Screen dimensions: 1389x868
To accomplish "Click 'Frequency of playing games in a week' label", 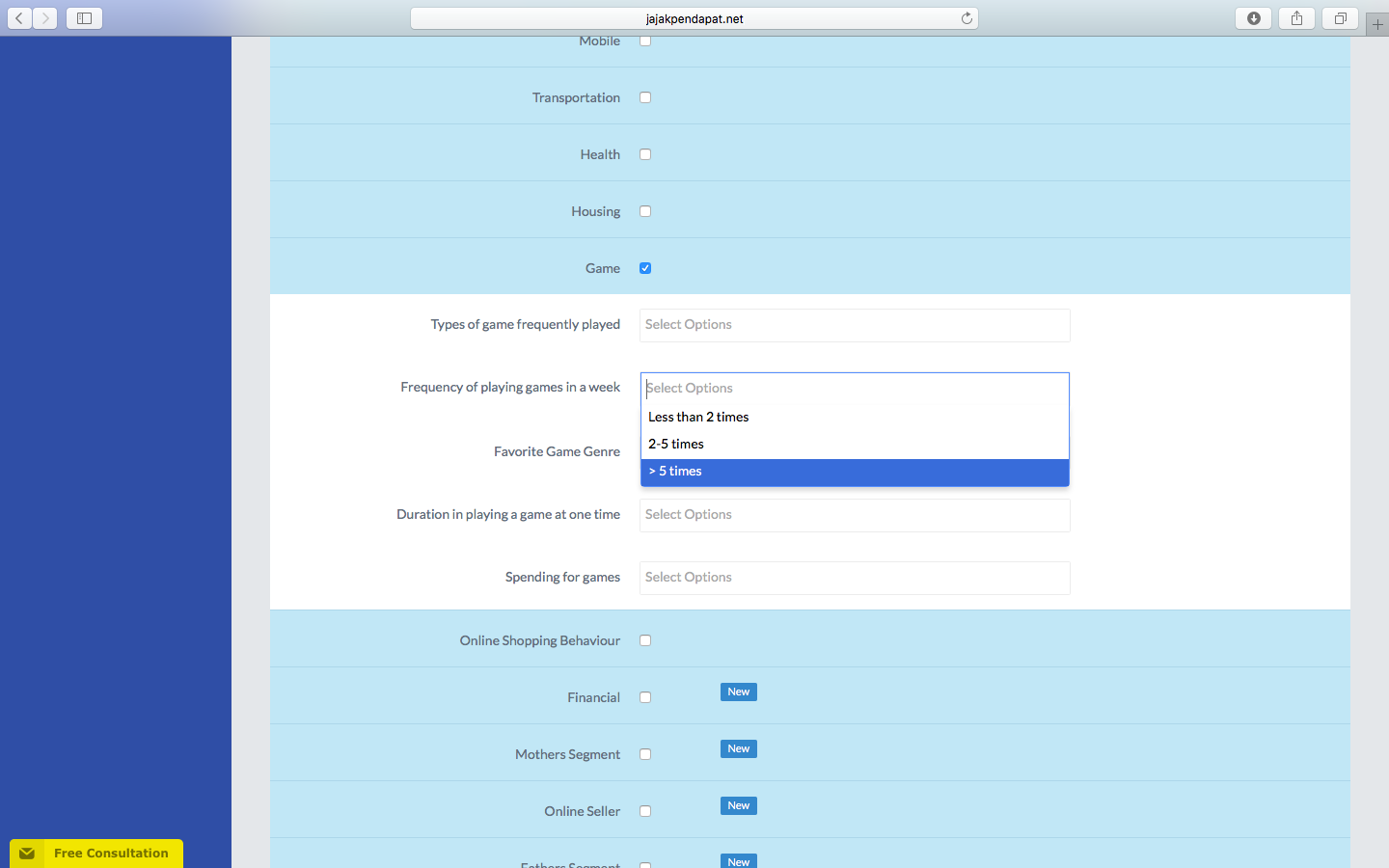I will [510, 387].
